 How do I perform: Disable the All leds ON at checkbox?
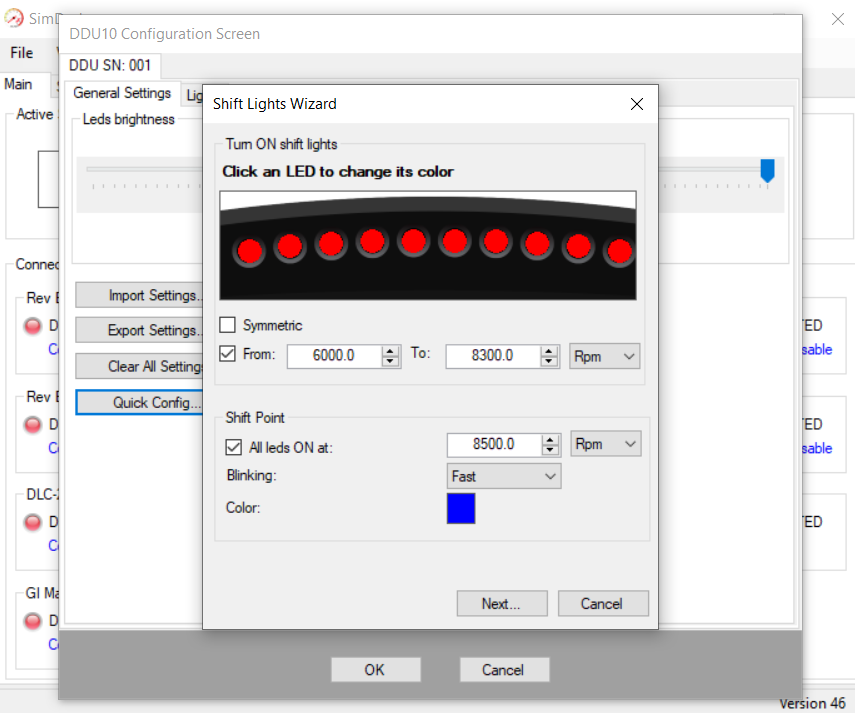point(234,447)
